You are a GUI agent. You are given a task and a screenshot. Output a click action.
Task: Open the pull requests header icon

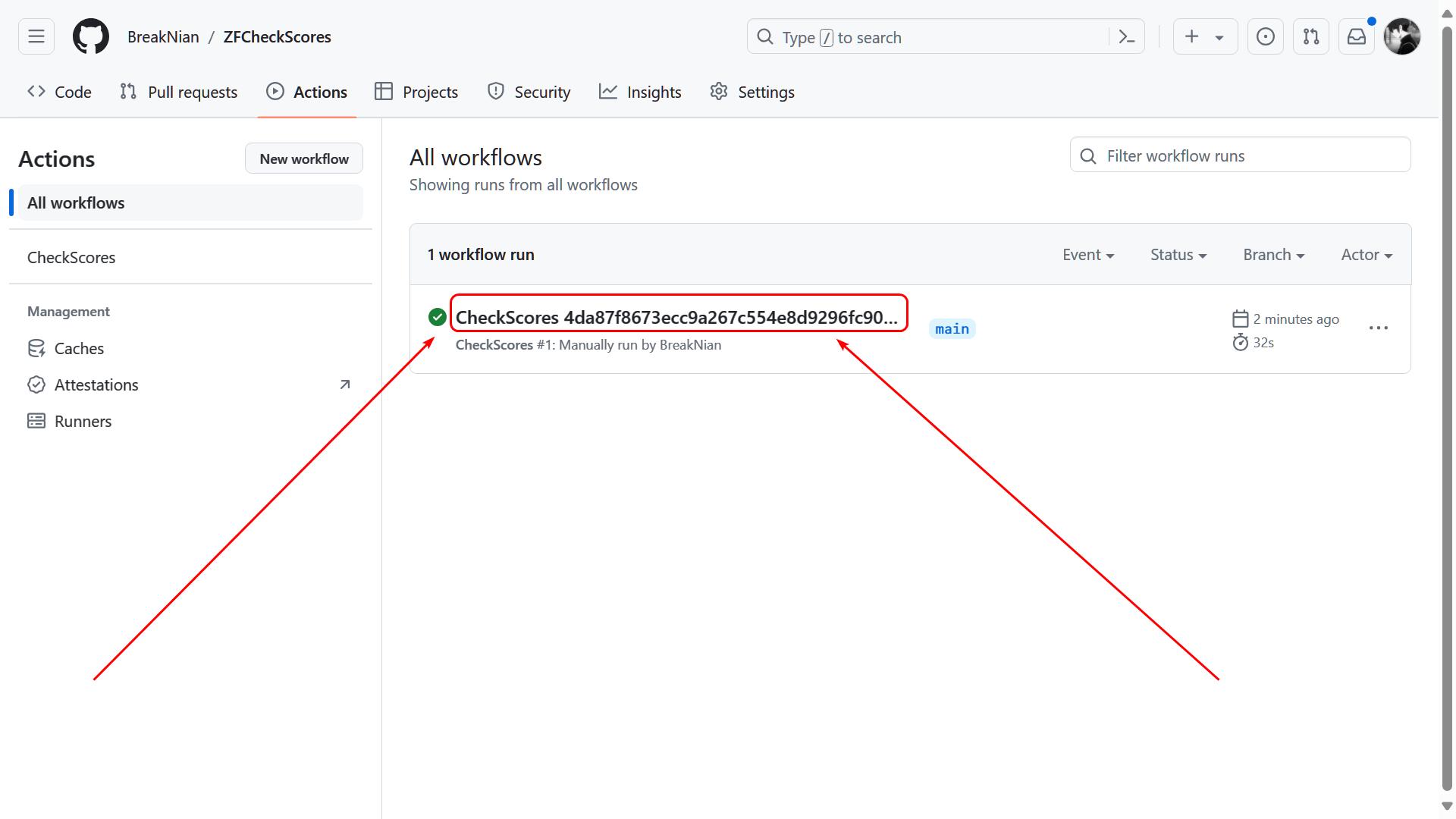pos(1310,36)
